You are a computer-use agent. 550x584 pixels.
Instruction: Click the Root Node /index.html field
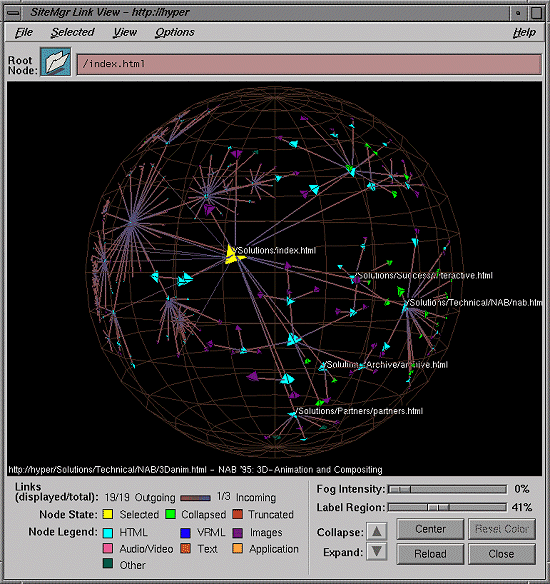pos(309,64)
